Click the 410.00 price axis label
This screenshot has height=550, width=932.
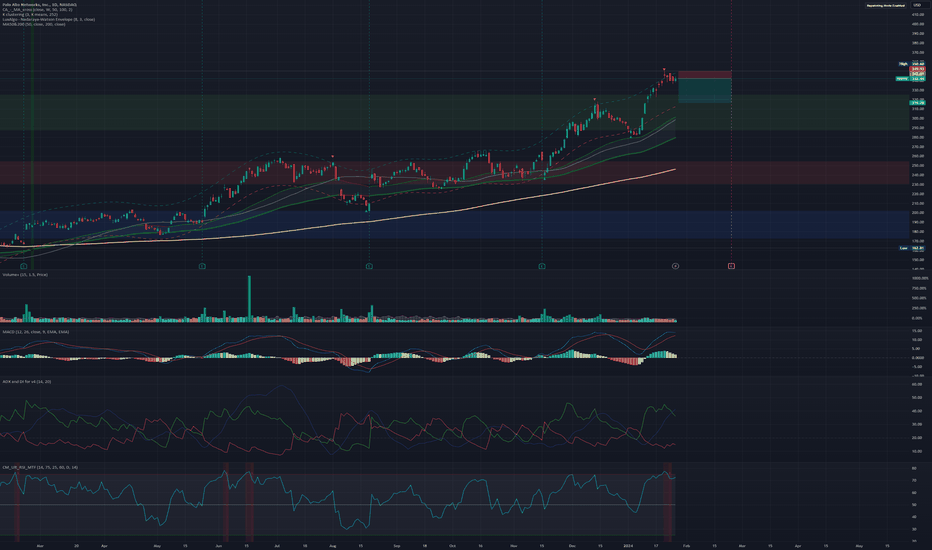click(917, 14)
